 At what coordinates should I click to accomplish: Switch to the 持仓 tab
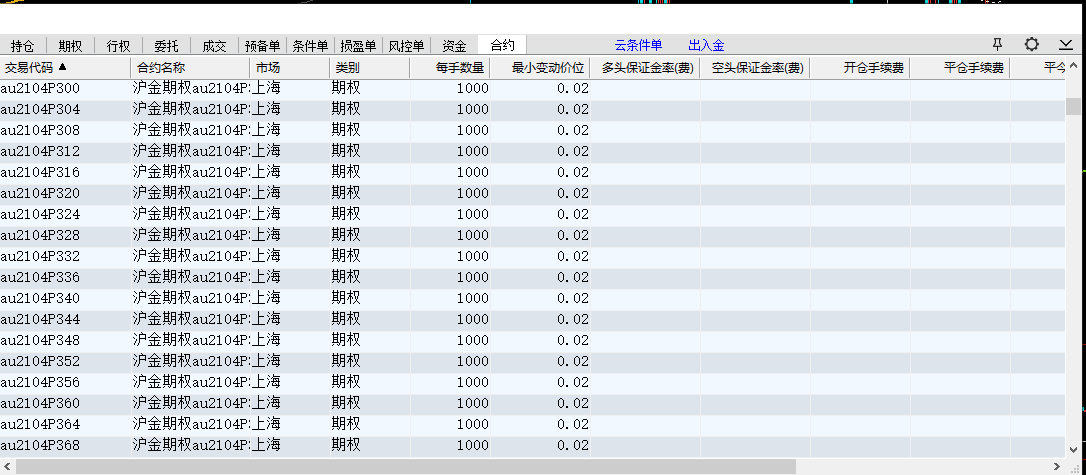click(22, 46)
